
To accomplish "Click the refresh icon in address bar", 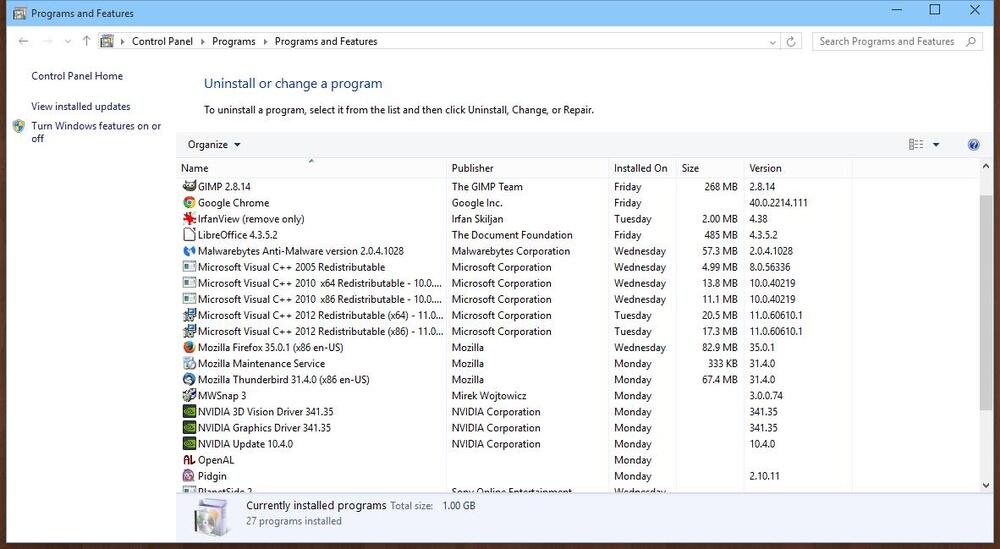I will 791,41.
